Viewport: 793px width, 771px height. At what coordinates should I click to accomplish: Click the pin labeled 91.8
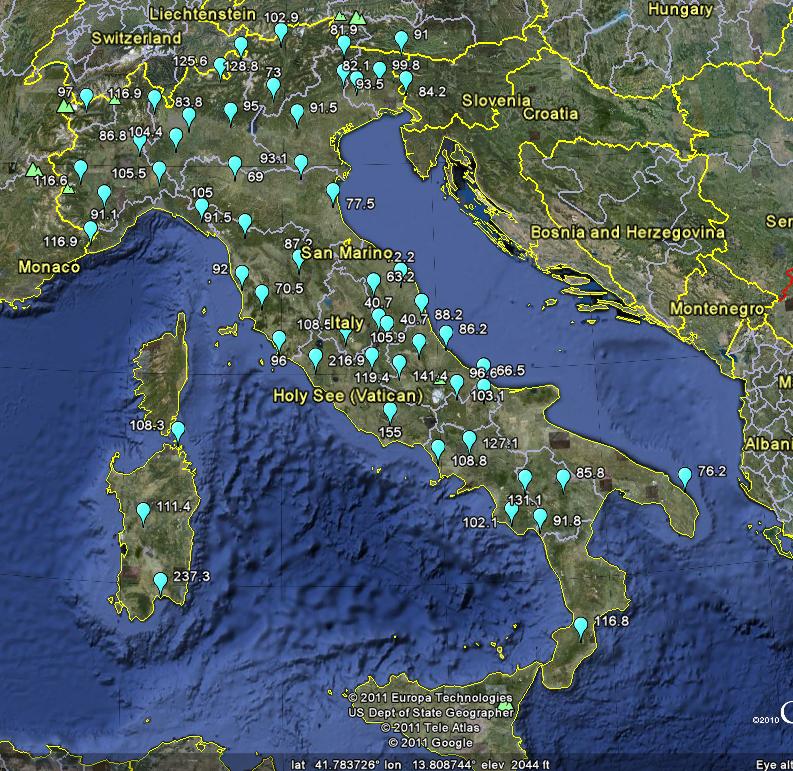click(540, 517)
